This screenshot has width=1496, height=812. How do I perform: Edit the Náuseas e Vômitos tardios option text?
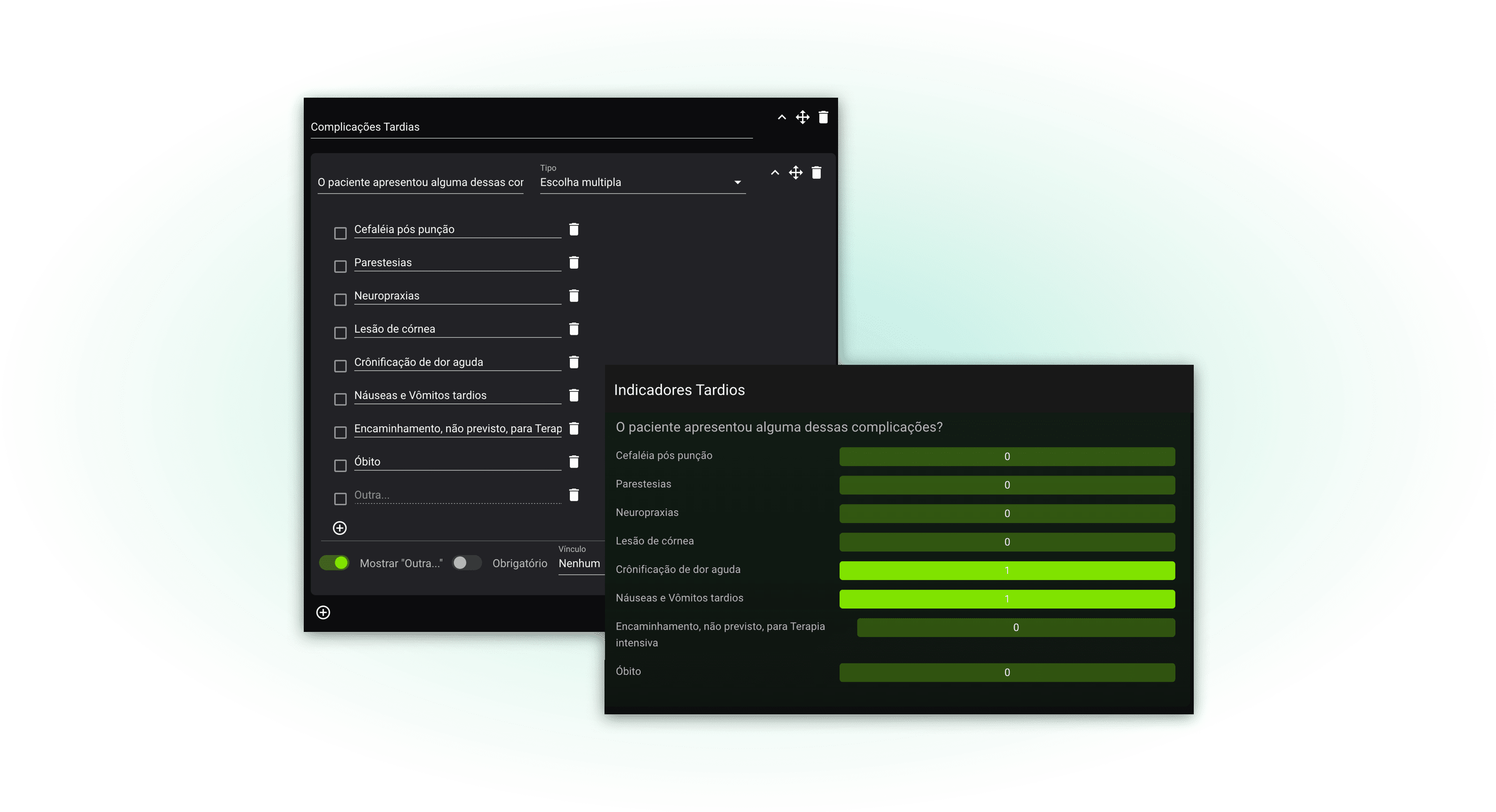click(x=457, y=395)
